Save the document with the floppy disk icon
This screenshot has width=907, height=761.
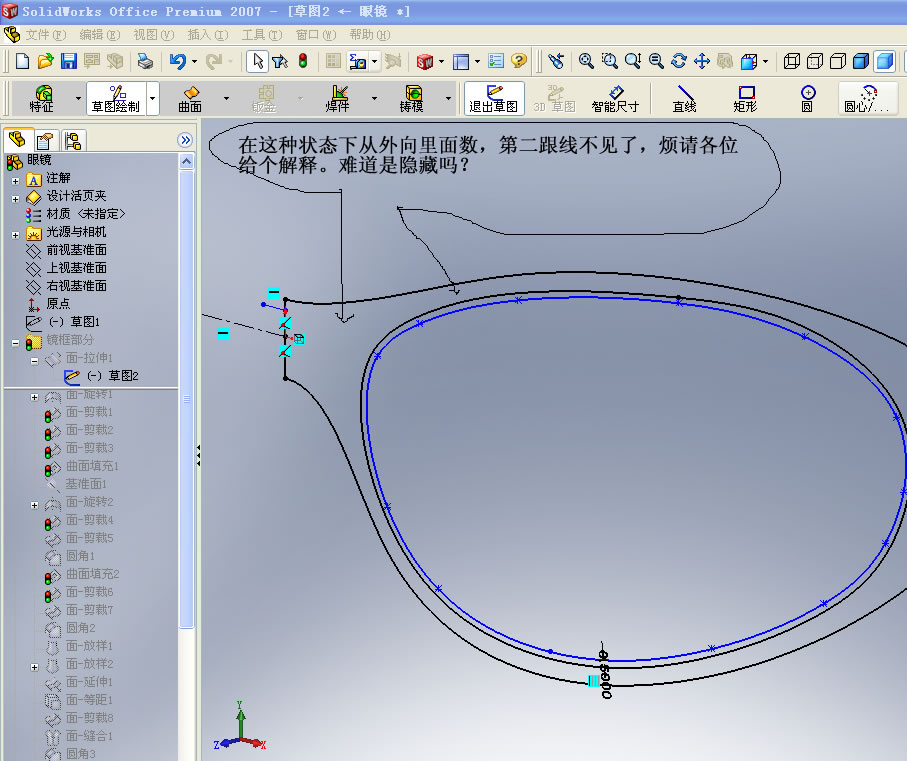tap(69, 61)
